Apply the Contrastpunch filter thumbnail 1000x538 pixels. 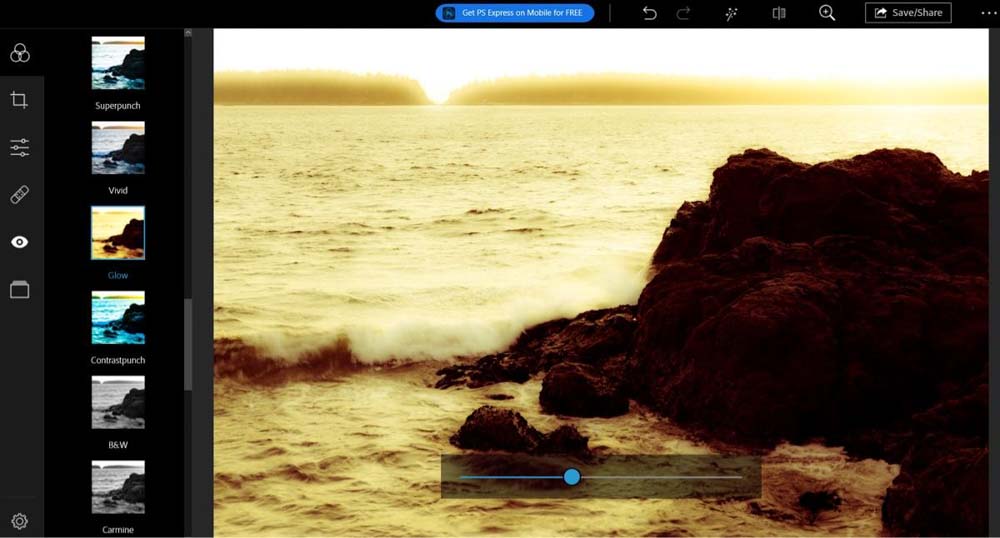[118, 317]
